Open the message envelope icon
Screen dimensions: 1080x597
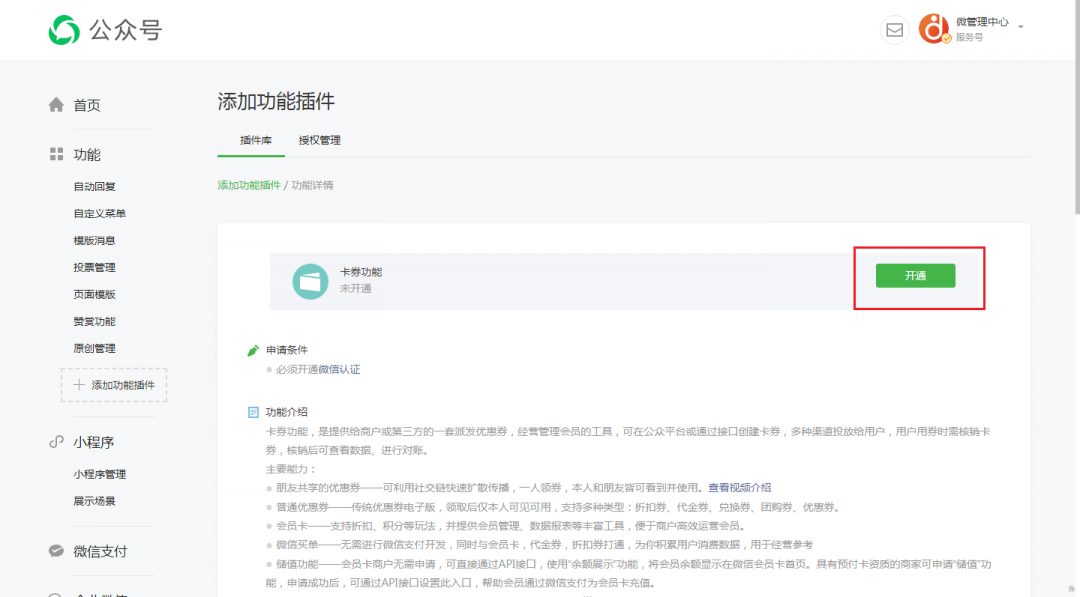pyautogui.click(x=894, y=29)
